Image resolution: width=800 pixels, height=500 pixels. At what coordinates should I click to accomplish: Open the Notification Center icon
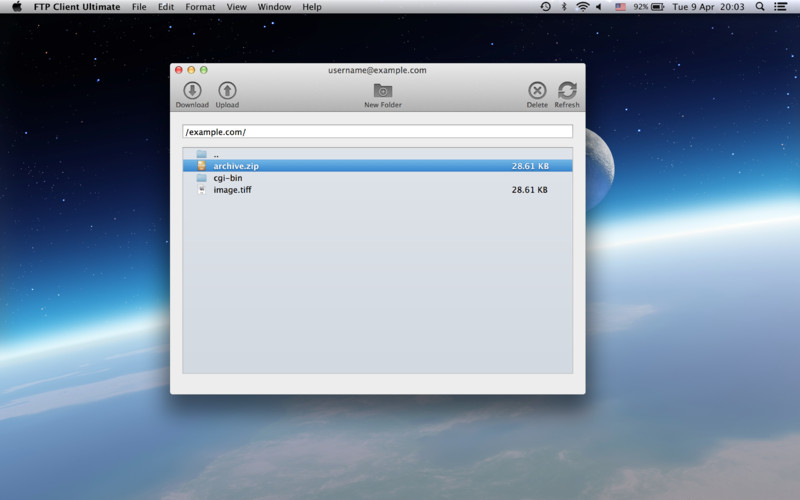point(781,7)
